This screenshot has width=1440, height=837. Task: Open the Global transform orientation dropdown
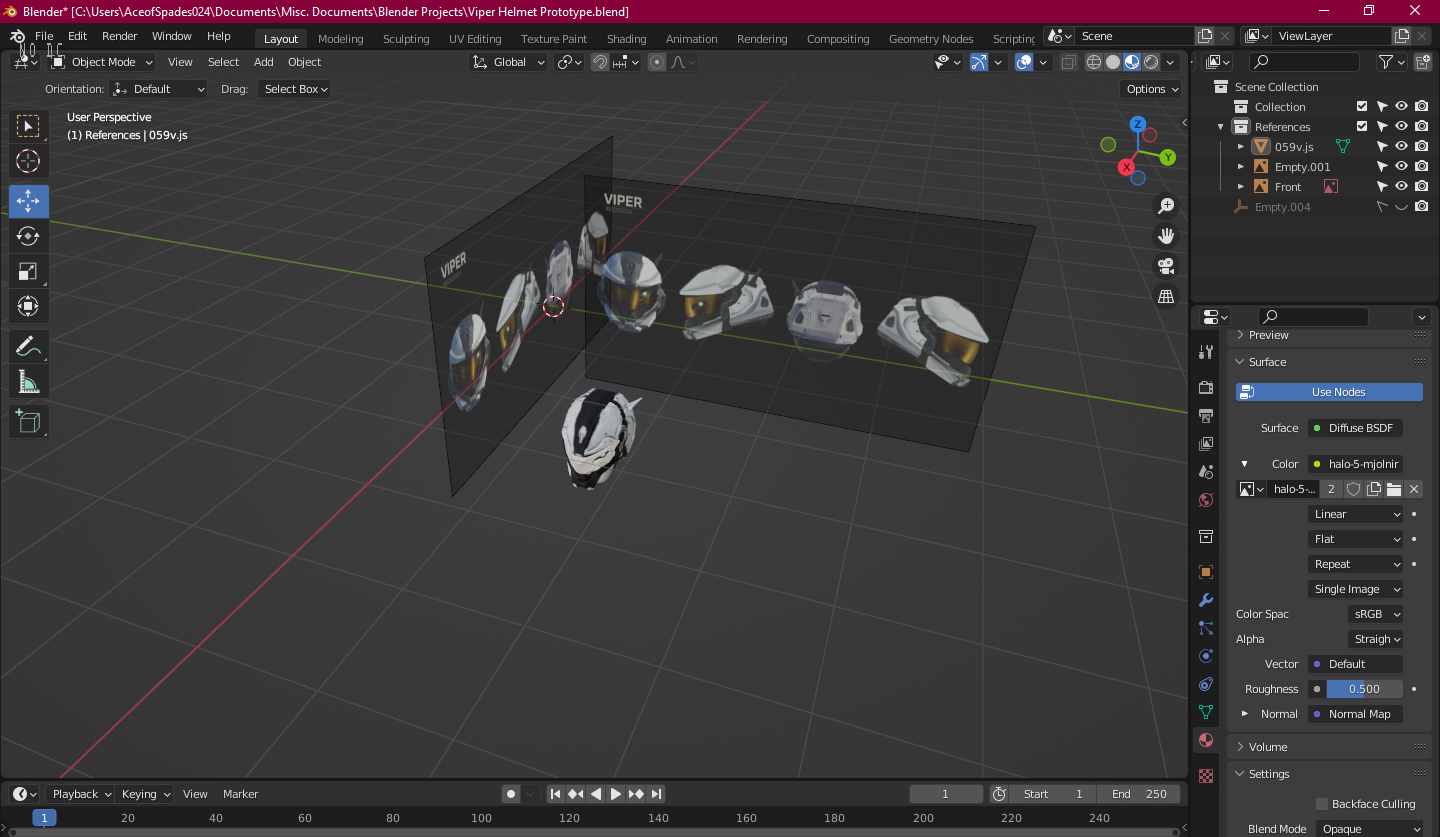(509, 62)
